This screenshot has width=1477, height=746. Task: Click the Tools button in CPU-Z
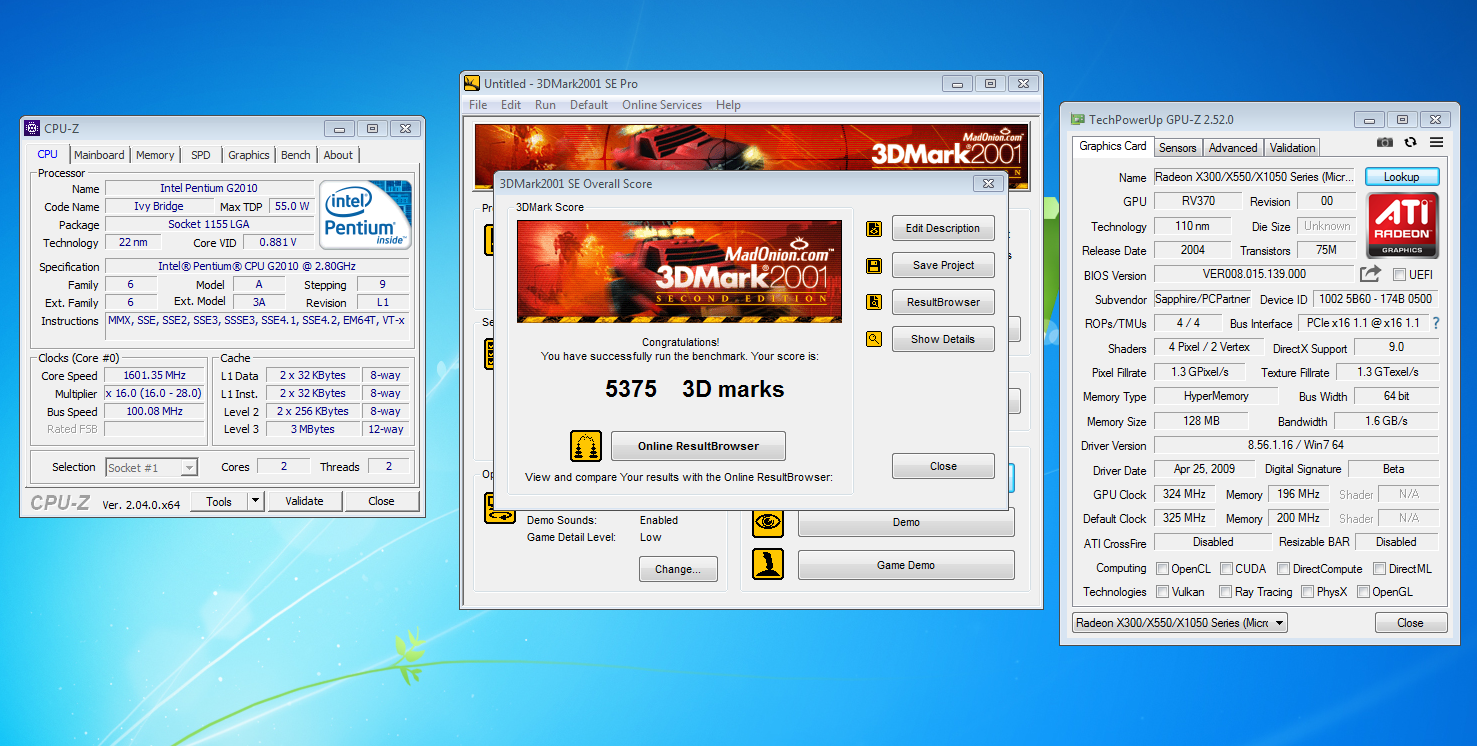click(219, 502)
